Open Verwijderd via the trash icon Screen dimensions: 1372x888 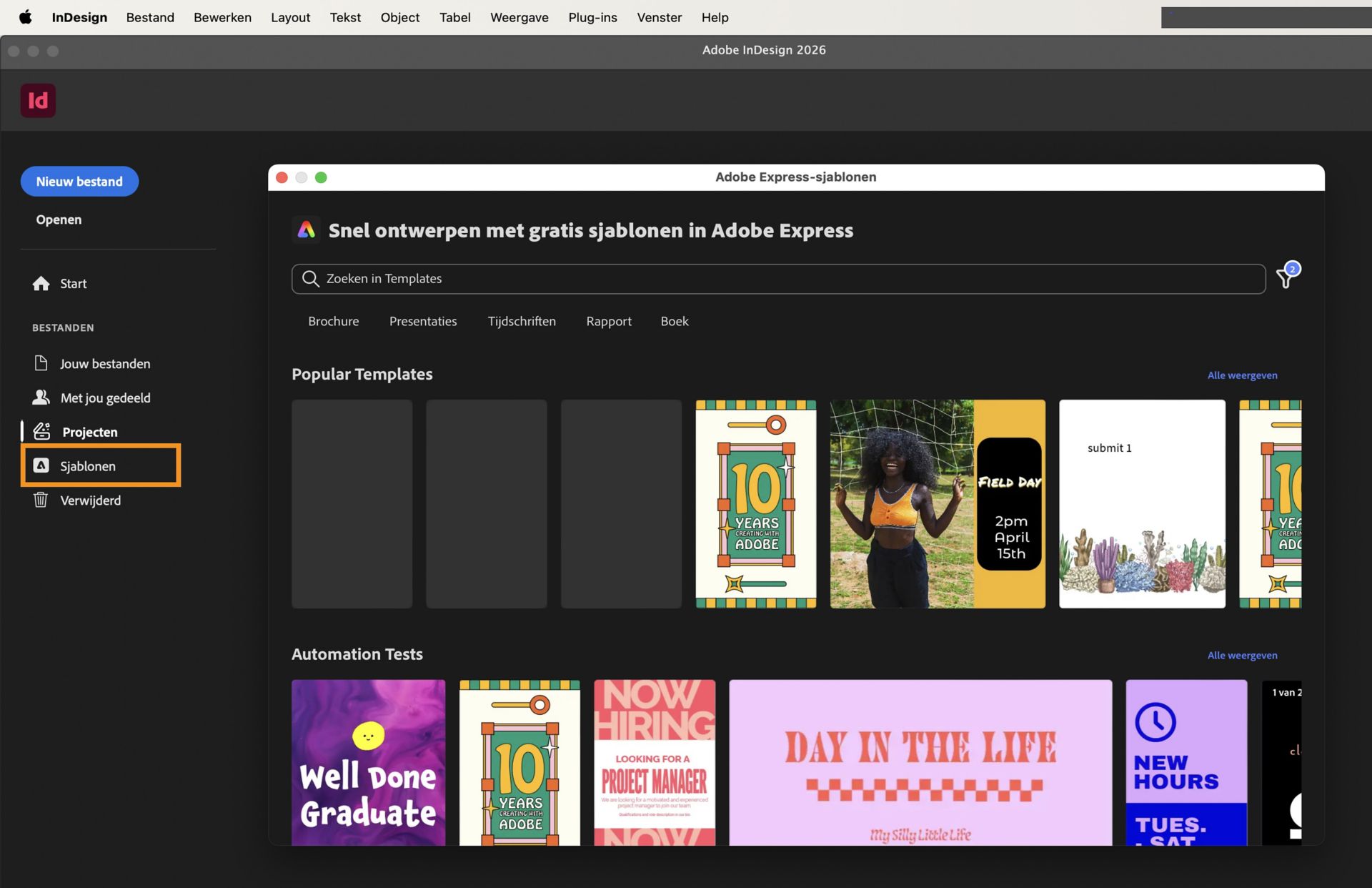90,500
